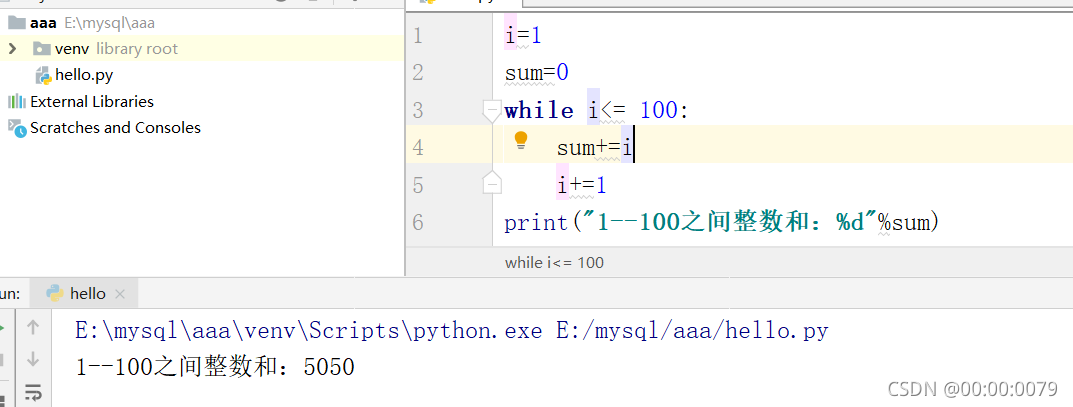
Task: Toggle soft-wrap in the Run console
Action: point(33,393)
